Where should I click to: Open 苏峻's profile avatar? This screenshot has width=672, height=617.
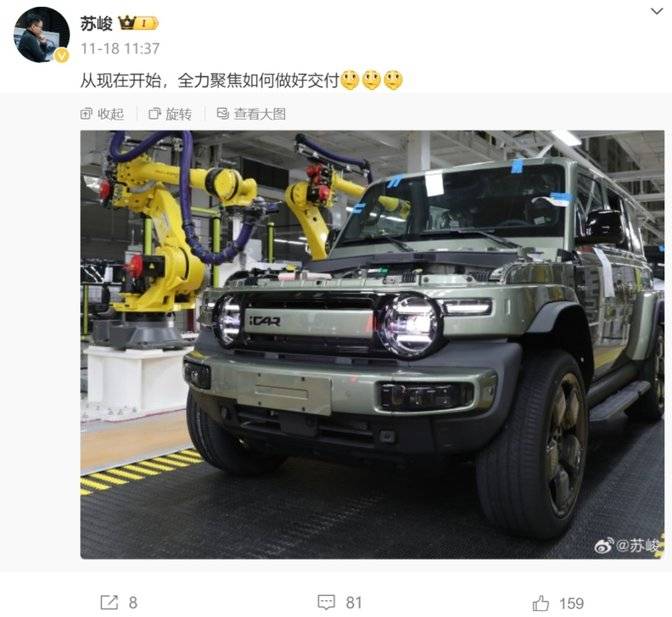click(x=42, y=35)
